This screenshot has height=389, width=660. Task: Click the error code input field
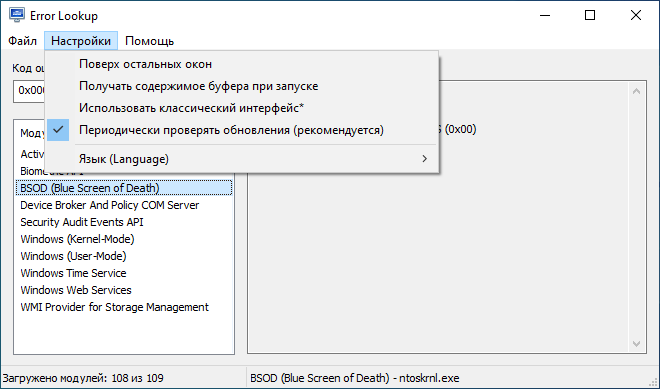29,91
